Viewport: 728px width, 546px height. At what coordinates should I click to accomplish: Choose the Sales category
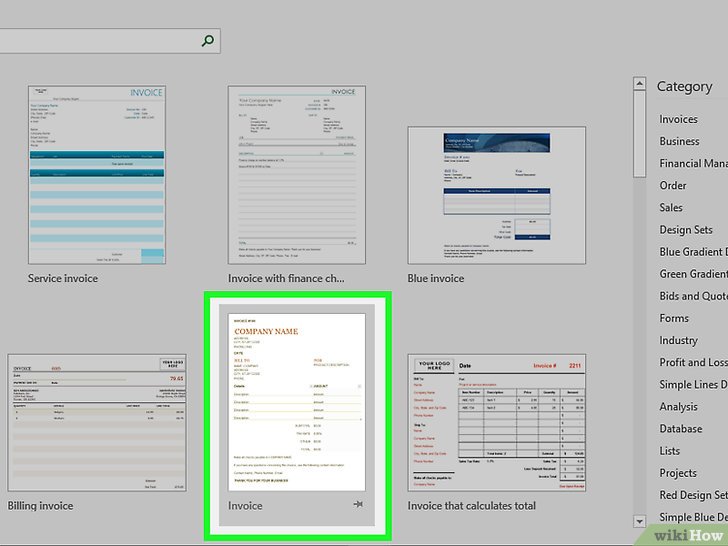pos(671,207)
